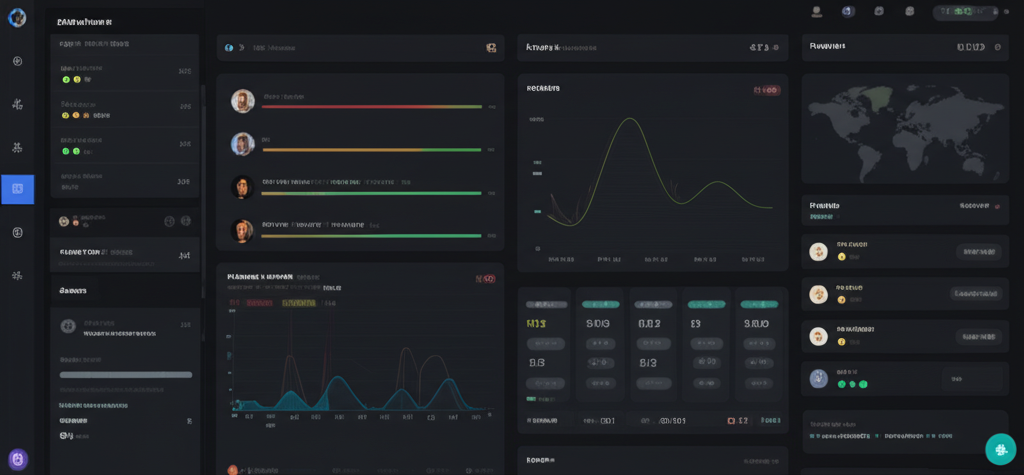
Task: Open the blue avatar in the right-hand list
Action: tap(819, 378)
